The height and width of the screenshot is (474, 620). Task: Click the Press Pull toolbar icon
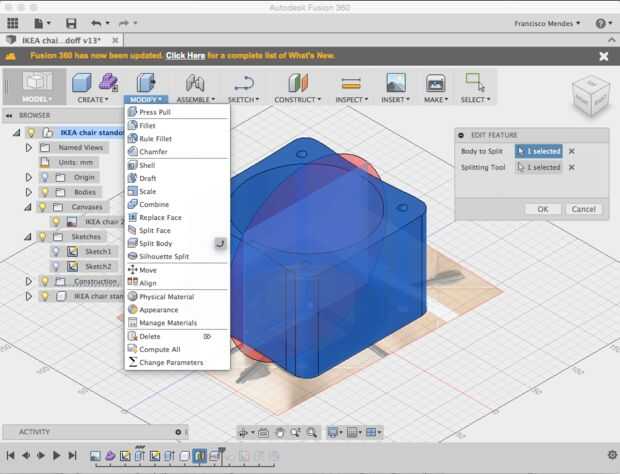click(146, 83)
